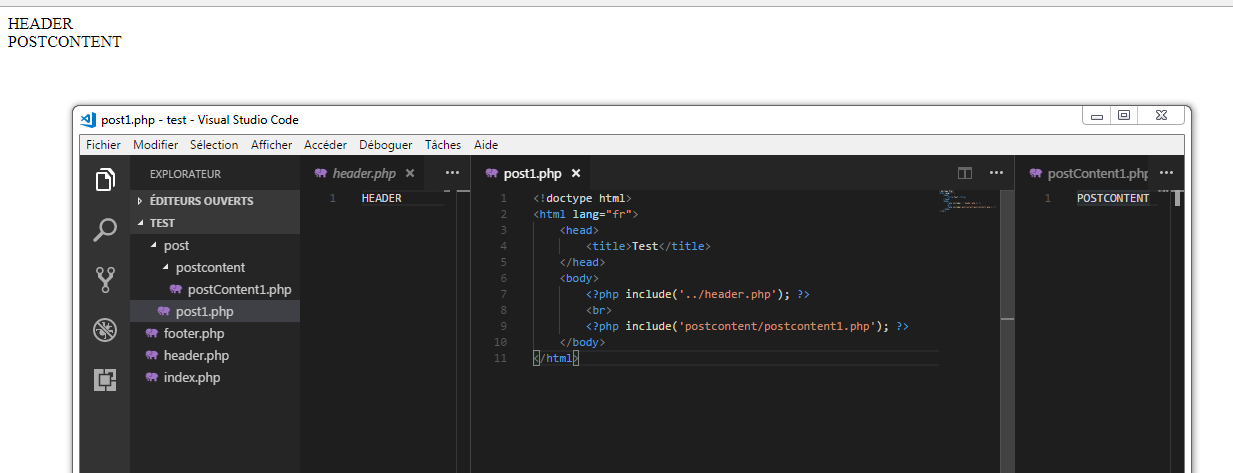This screenshot has height=473, width=1233.
Task: Collapse the TEST workspace section
Action: click(x=215, y=223)
